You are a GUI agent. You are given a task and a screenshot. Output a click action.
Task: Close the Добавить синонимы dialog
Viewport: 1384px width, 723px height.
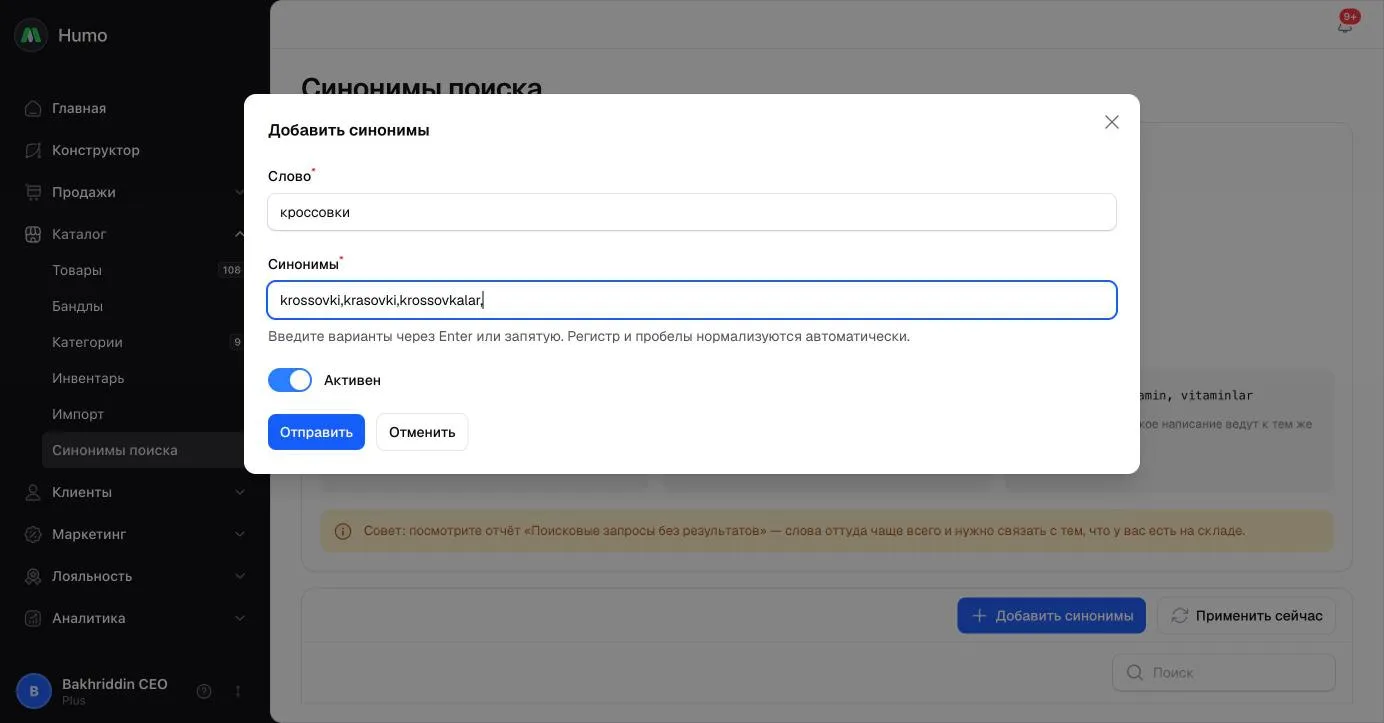1112,122
